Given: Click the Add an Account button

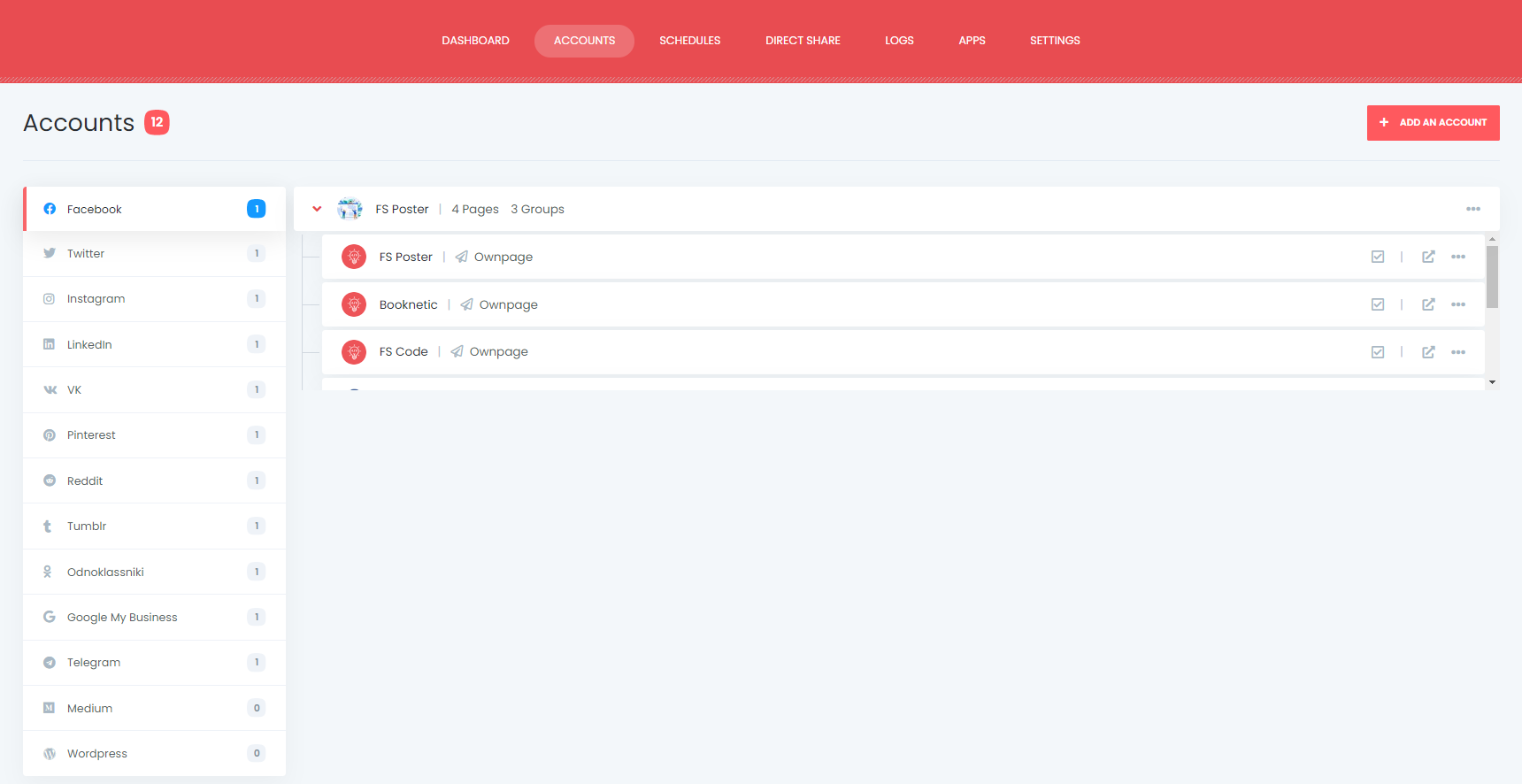Looking at the screenshot, I should click(x=1434, y=123).
